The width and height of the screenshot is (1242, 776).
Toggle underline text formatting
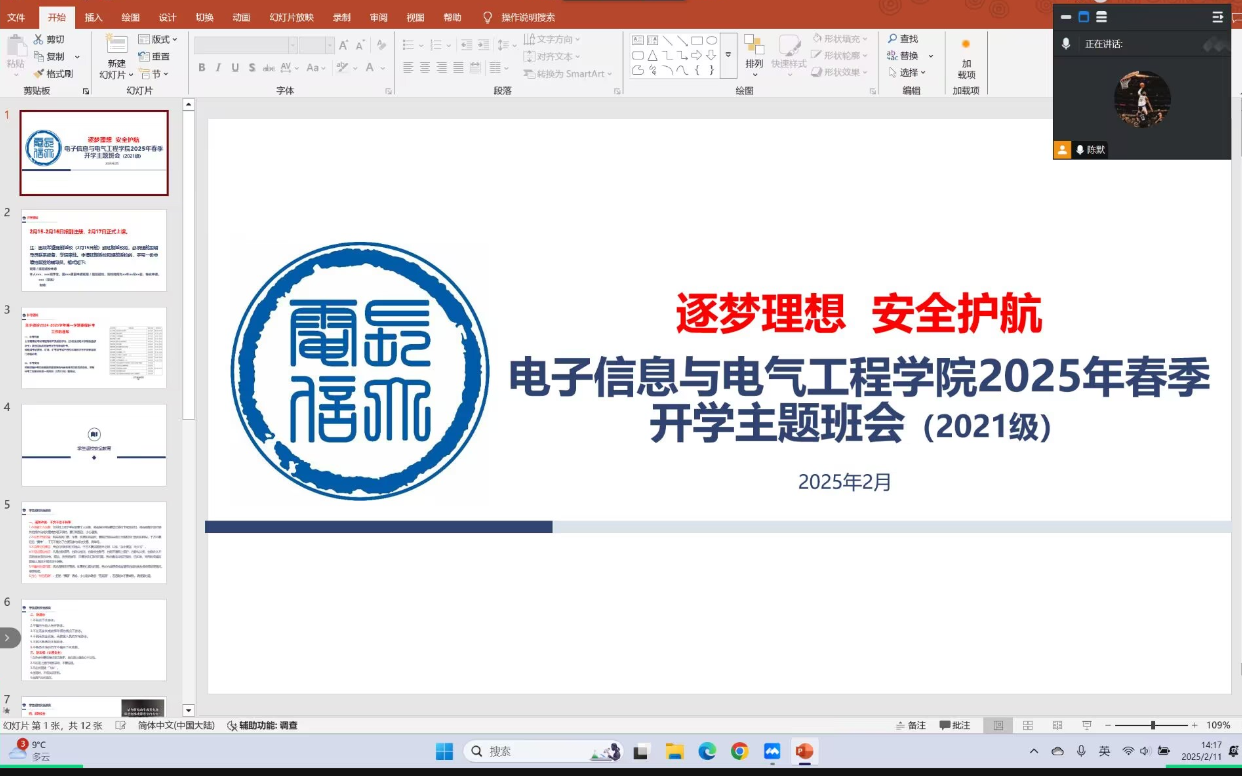(x=236, y=68)
